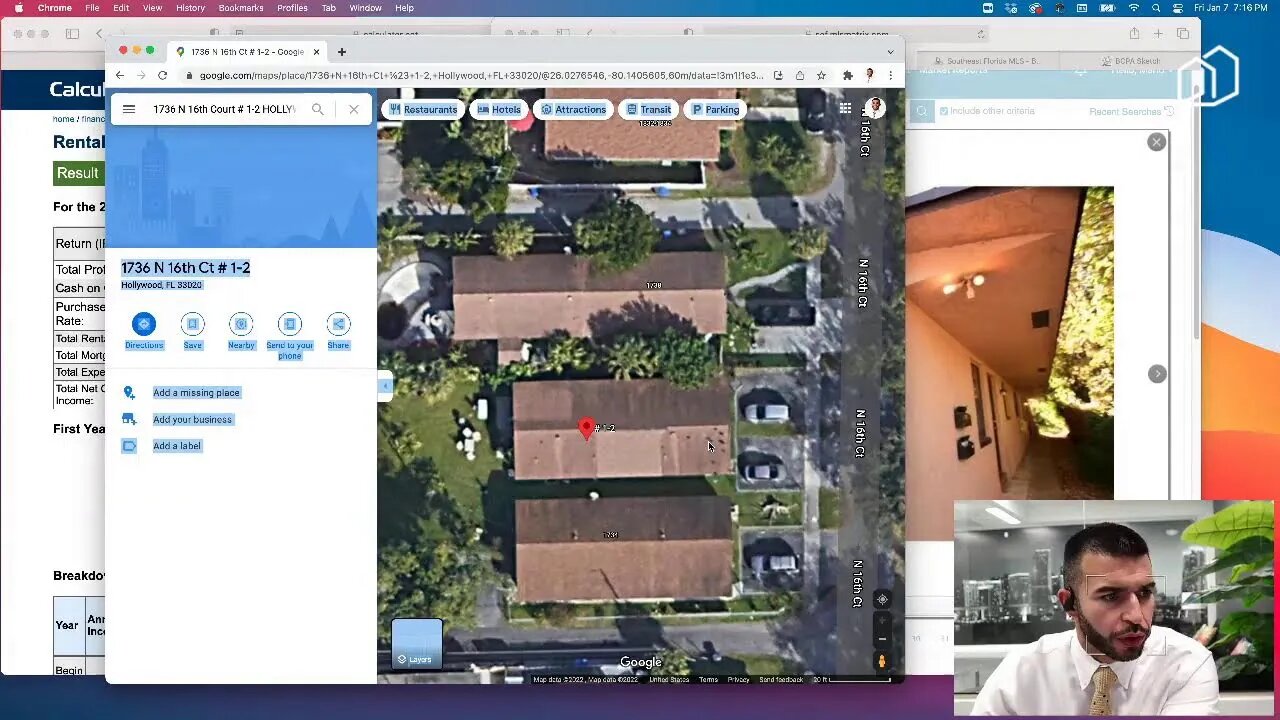Share this place
Image resolution: width=1280 pixels, height=720 pixels.
coord(338,331)
